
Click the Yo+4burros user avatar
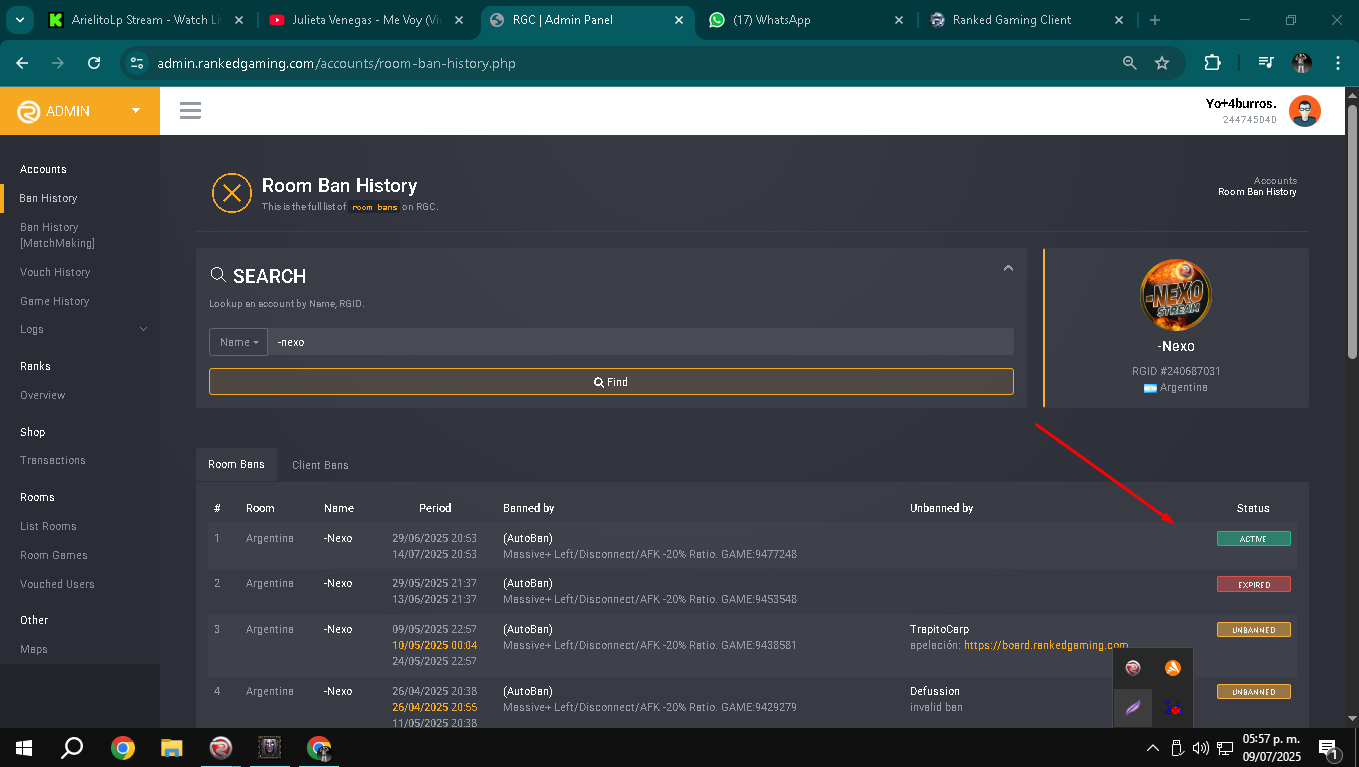tap(1304, 111)
